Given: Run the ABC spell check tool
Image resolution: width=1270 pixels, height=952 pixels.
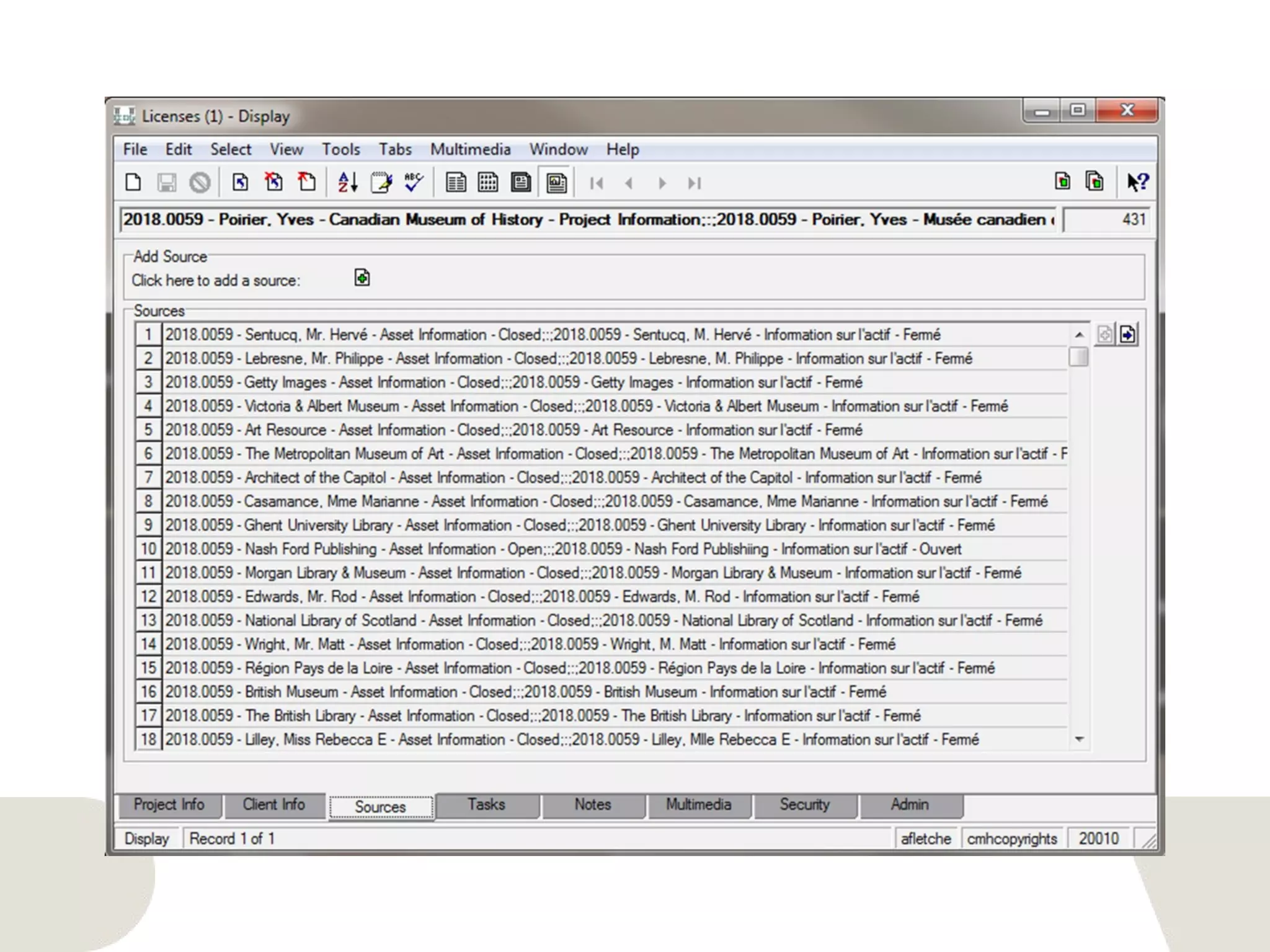Looking at the screenshot, I should 413,183.
